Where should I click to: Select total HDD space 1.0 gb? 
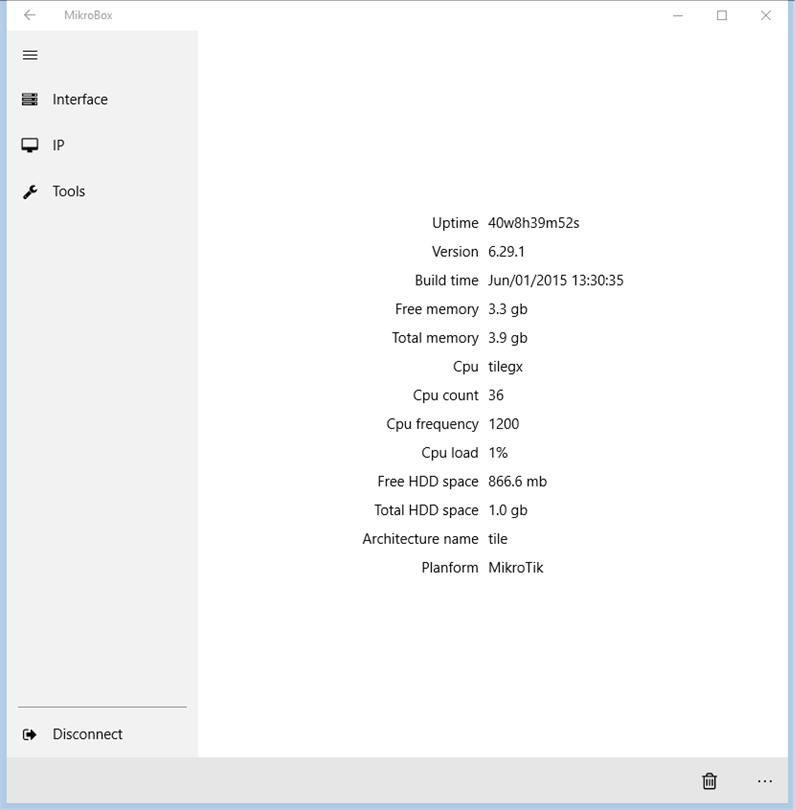pyautogui.click(x=508, y=510)
